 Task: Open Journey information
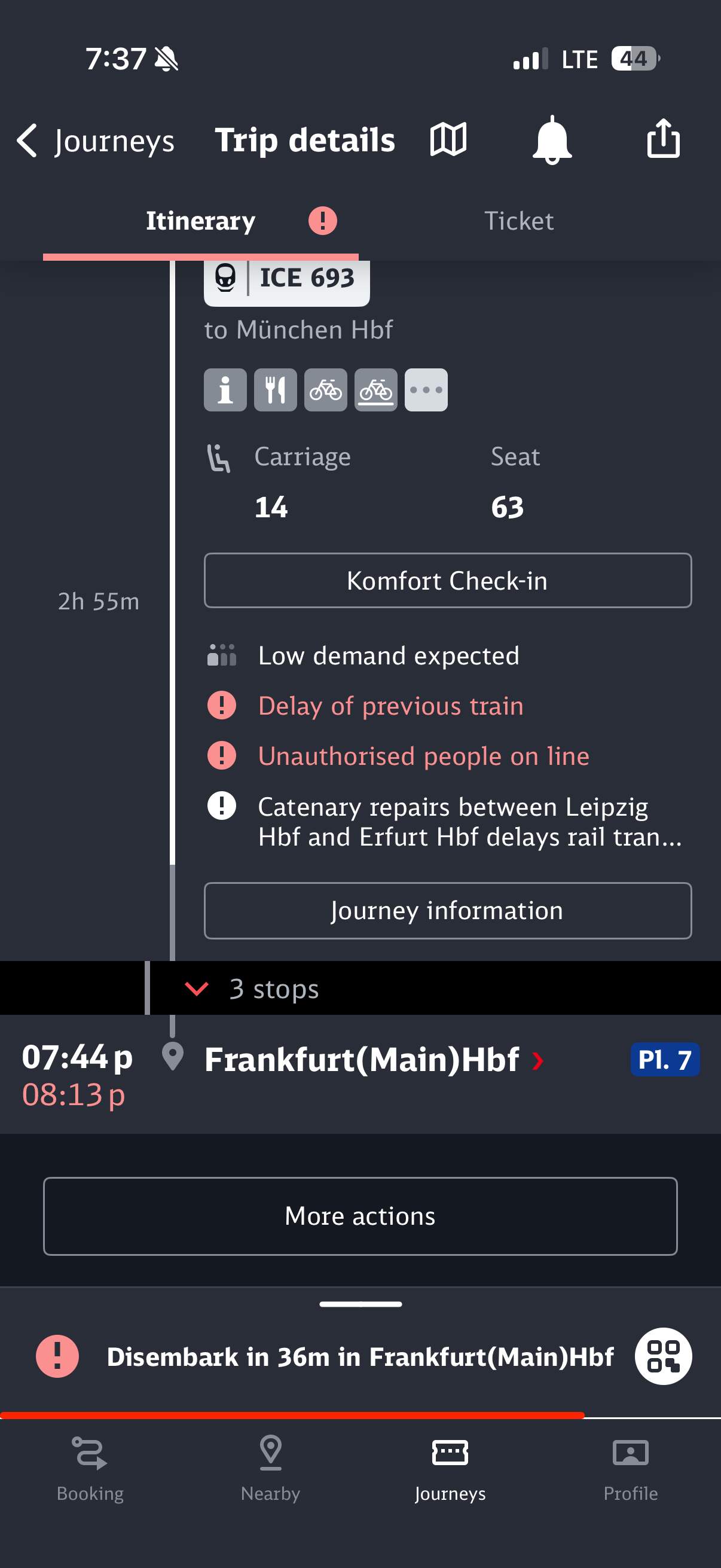coord(447,911)
